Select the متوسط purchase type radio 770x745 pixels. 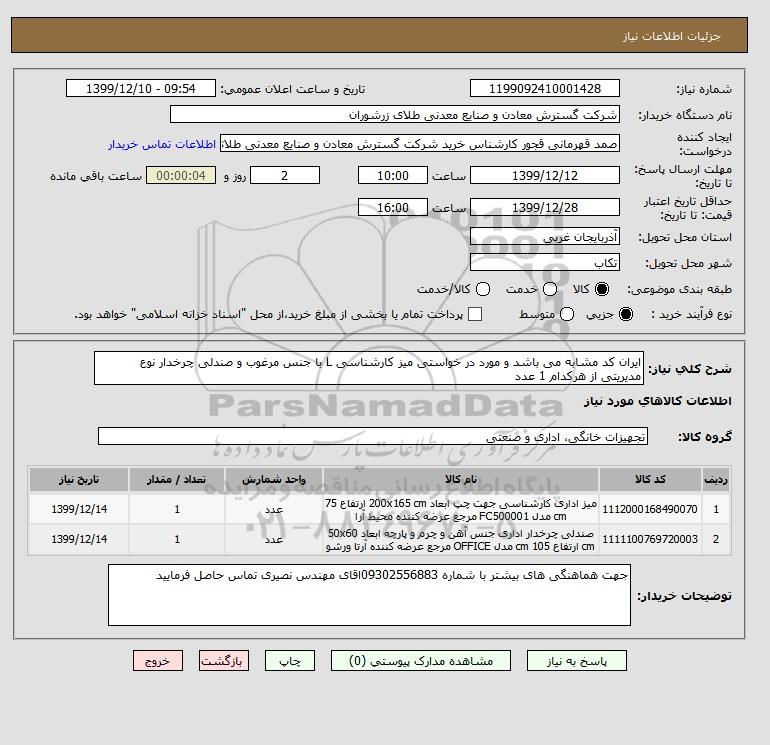click(567, 314)
